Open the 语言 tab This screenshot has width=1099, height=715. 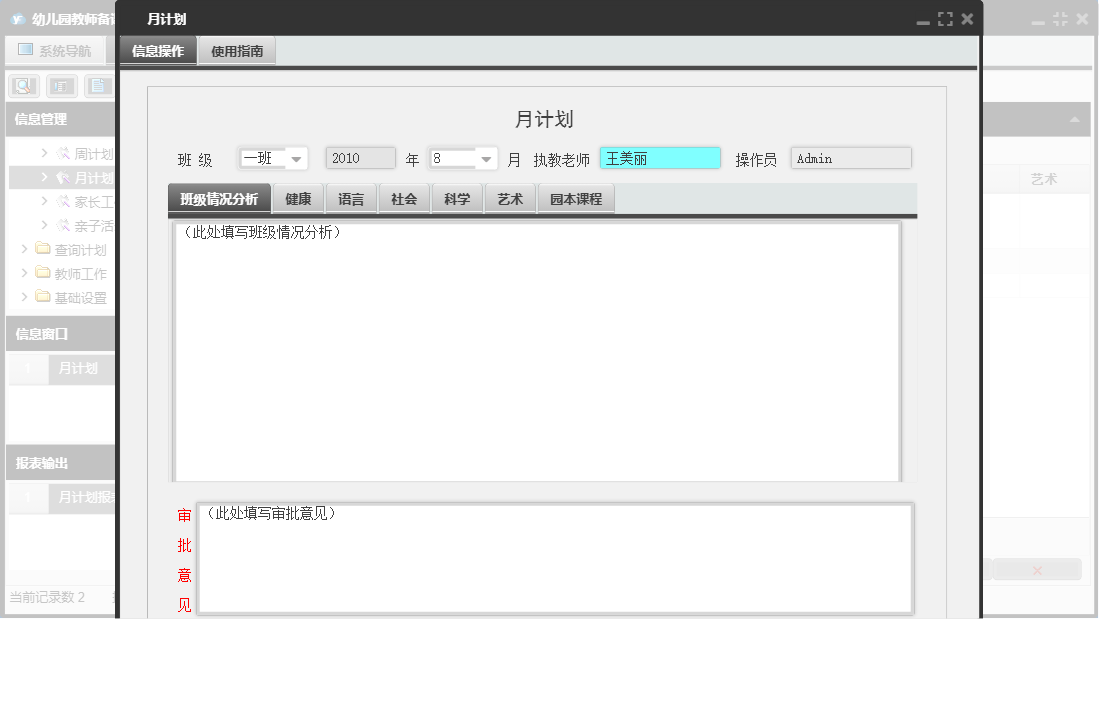351,199
